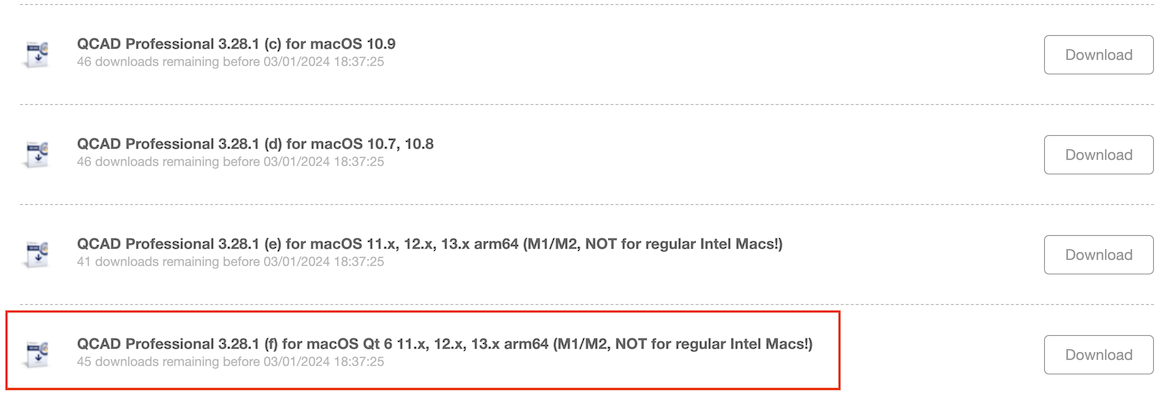Image resolution: width=1171 pixels, height=404 pixels.
Task: Download QCAD Professional 3.28.1 (c) for macOS 10.9
Action: [1098, 55]
